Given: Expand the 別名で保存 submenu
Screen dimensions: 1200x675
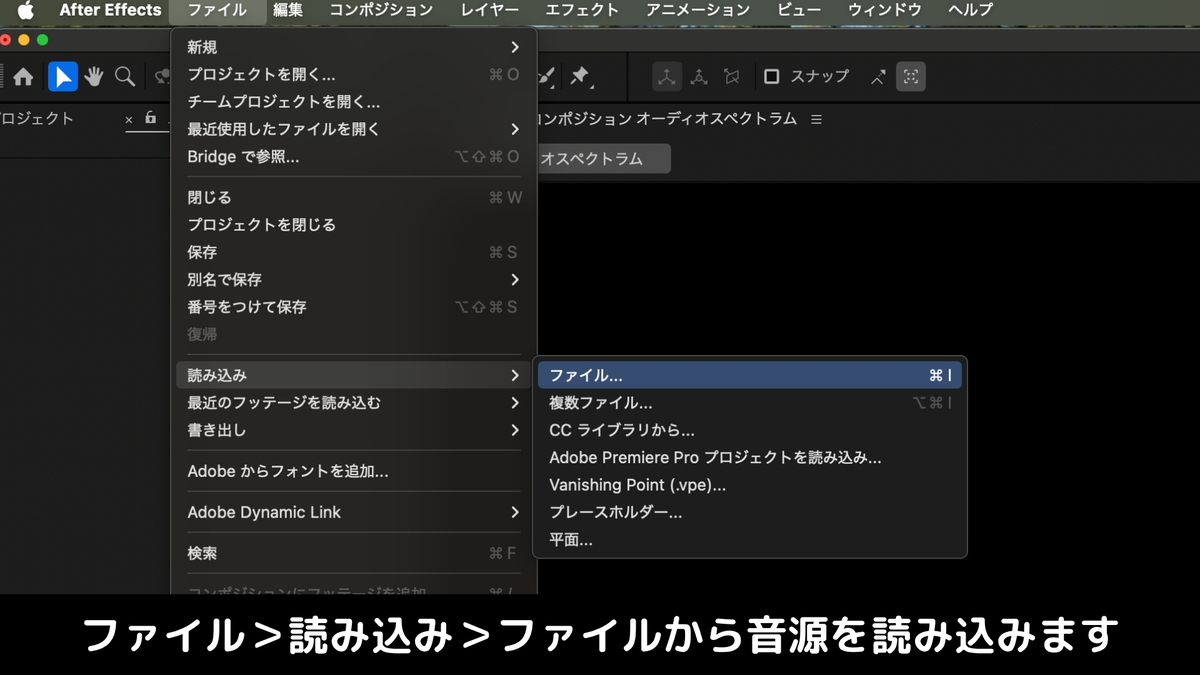Looking at the screenshot, I should [x=354, y=280].
